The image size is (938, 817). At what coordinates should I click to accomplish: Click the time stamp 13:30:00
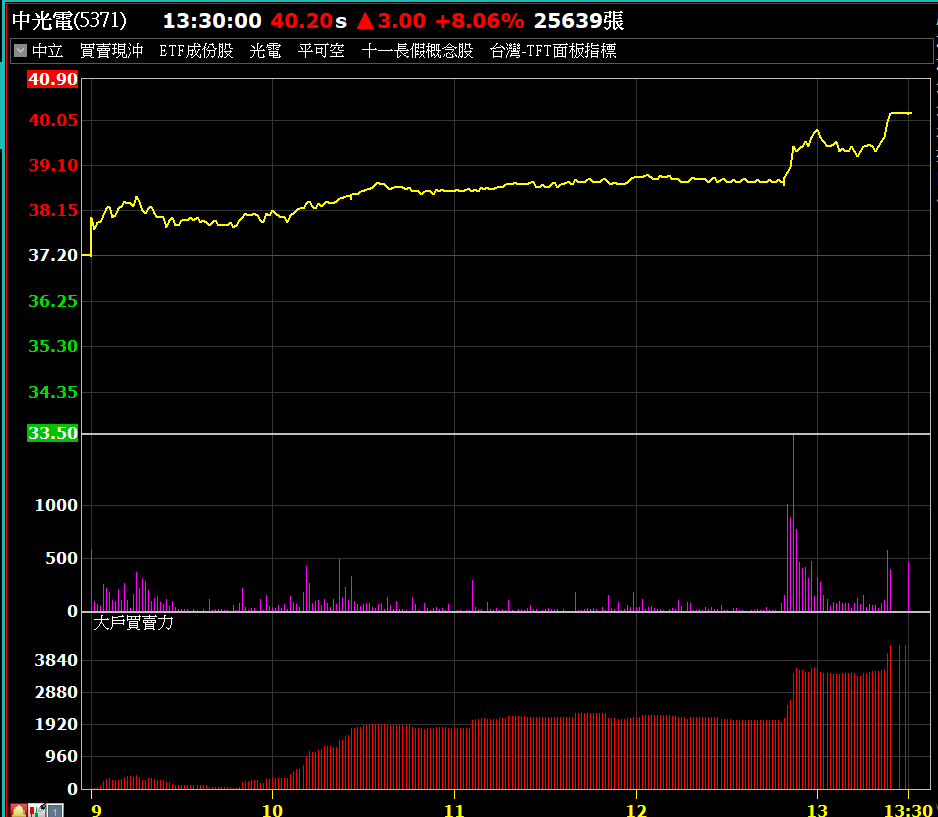point(212,21)
